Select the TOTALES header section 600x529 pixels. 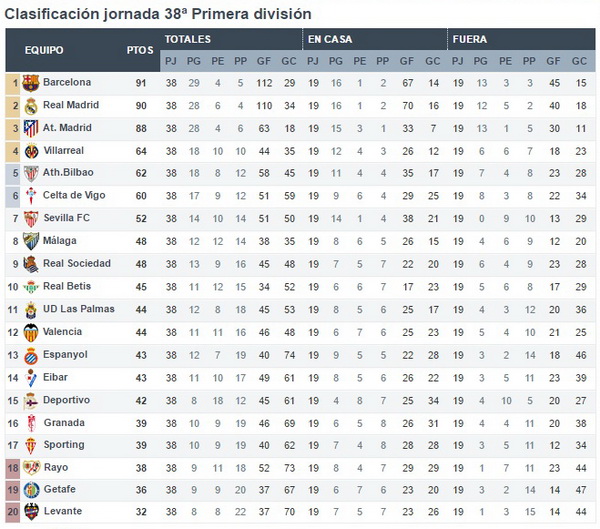[231, 39]
